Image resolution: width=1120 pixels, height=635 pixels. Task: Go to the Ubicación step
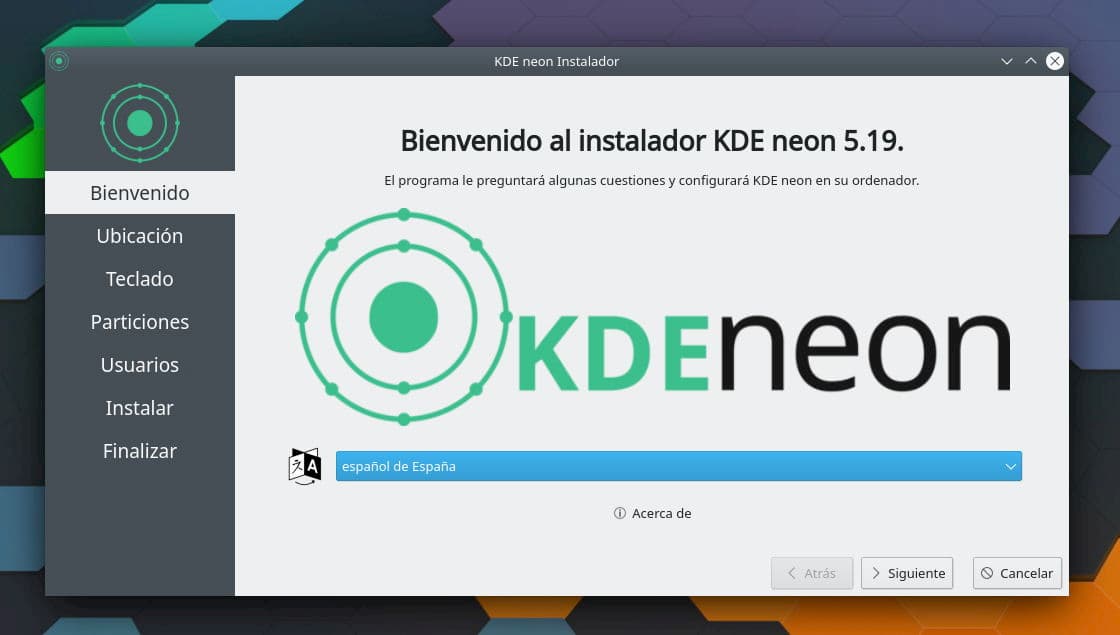140,236
